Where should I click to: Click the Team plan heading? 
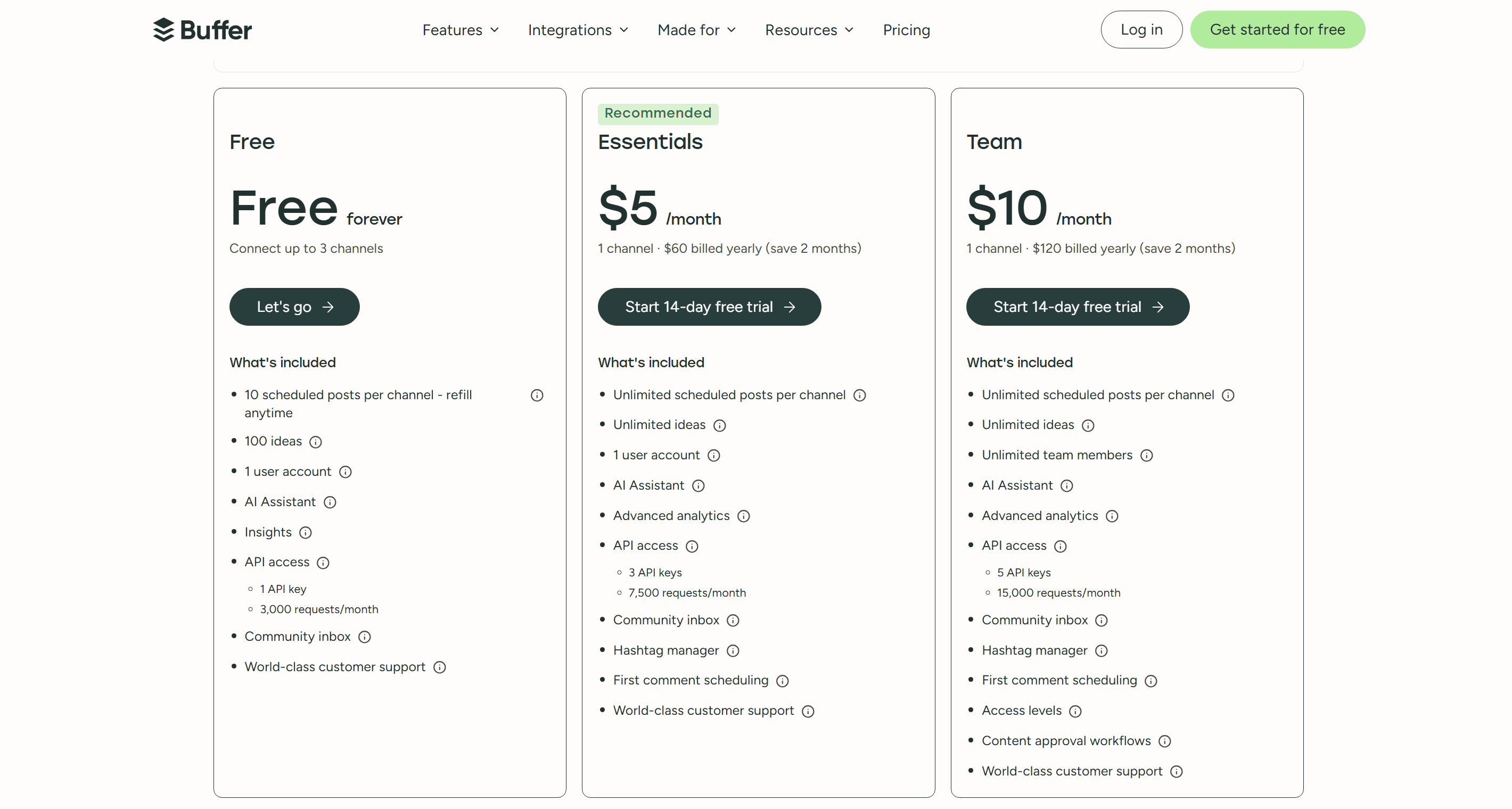[995, 142]
